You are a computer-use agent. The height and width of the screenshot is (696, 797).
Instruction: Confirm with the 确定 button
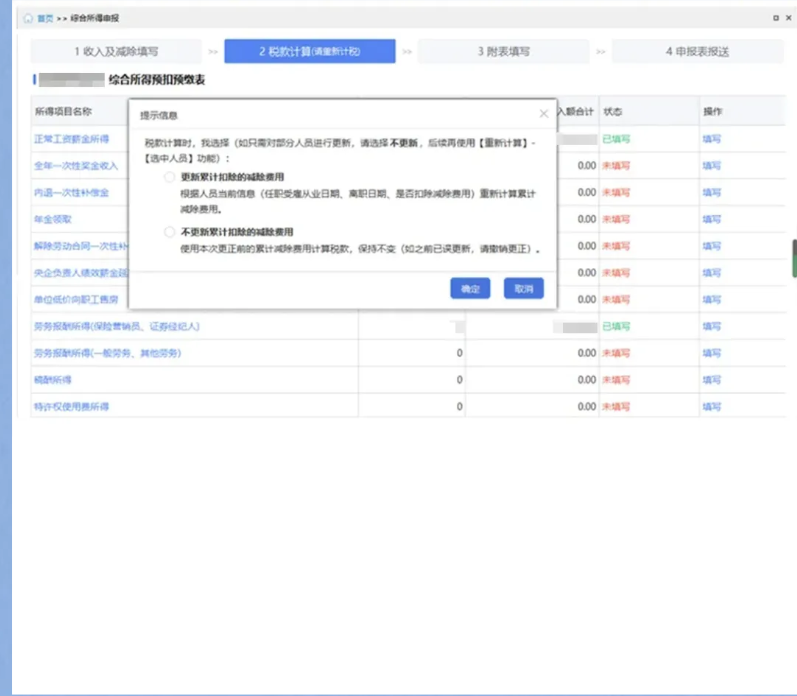point(470,289)
